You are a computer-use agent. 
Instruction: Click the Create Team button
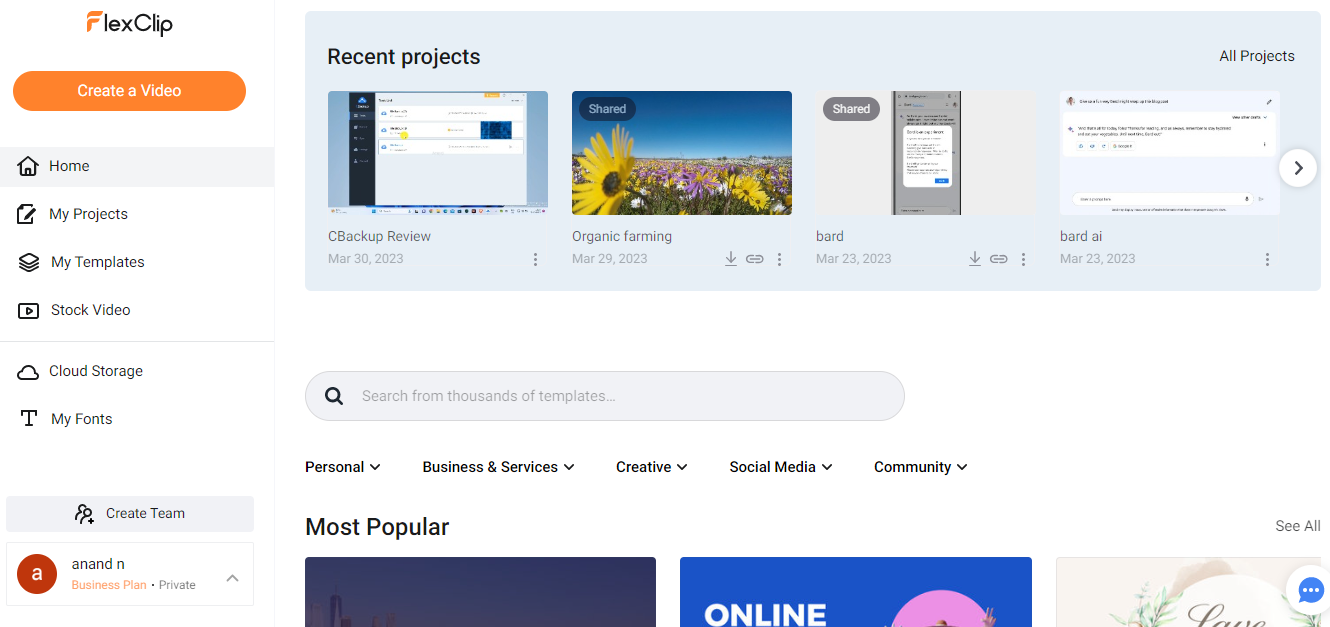tap(130, 513)
